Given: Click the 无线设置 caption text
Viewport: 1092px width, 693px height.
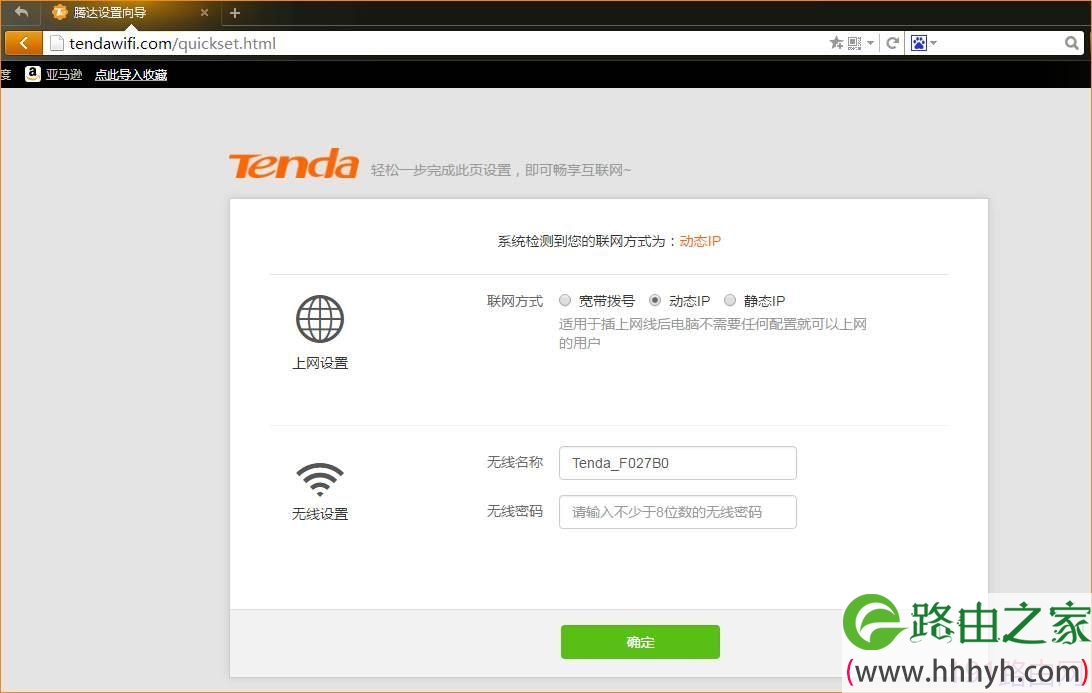Looking at the screenshot, I should tap(320, 514).
